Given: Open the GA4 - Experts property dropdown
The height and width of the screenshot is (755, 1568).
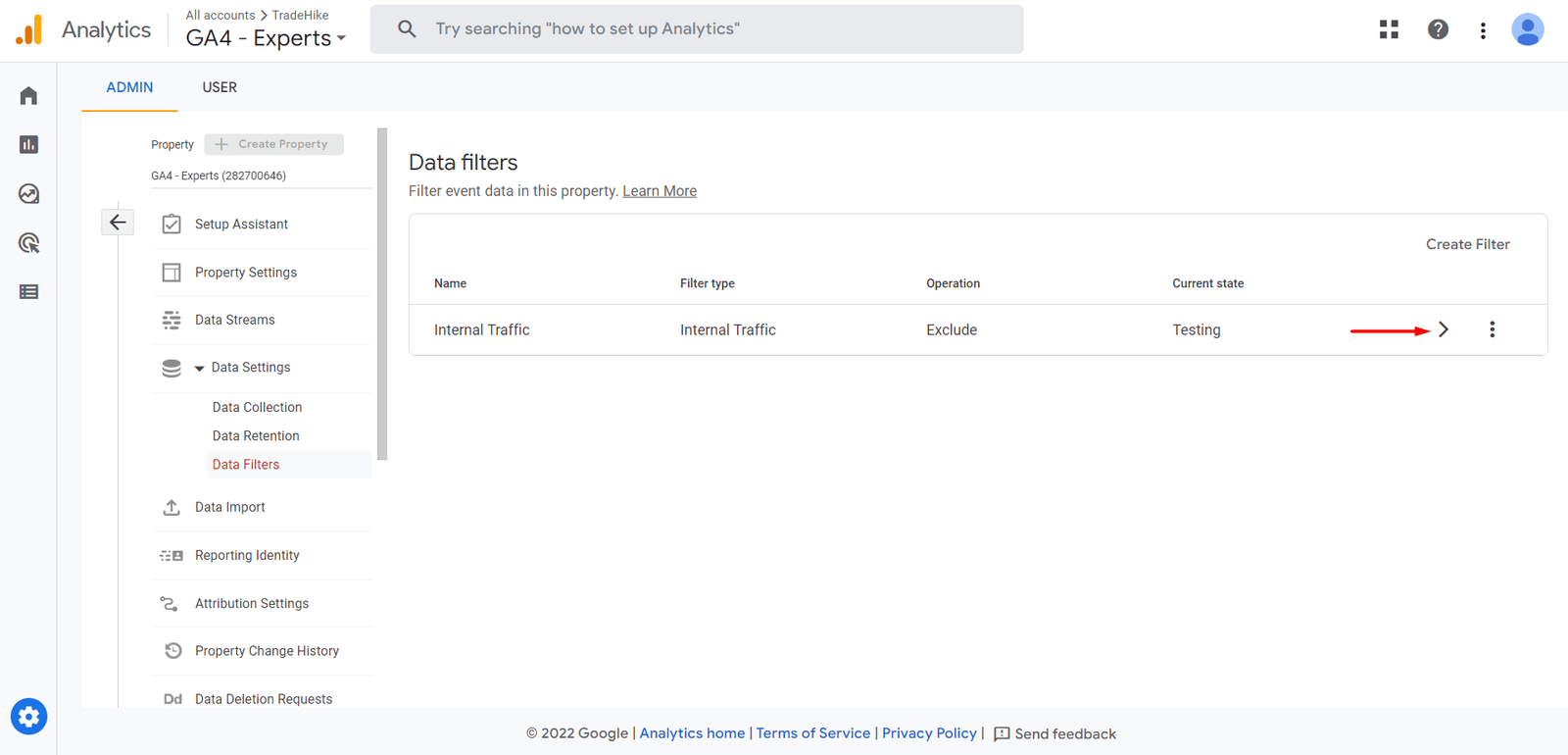Looking at the screenshot, I should pos(266,38).
